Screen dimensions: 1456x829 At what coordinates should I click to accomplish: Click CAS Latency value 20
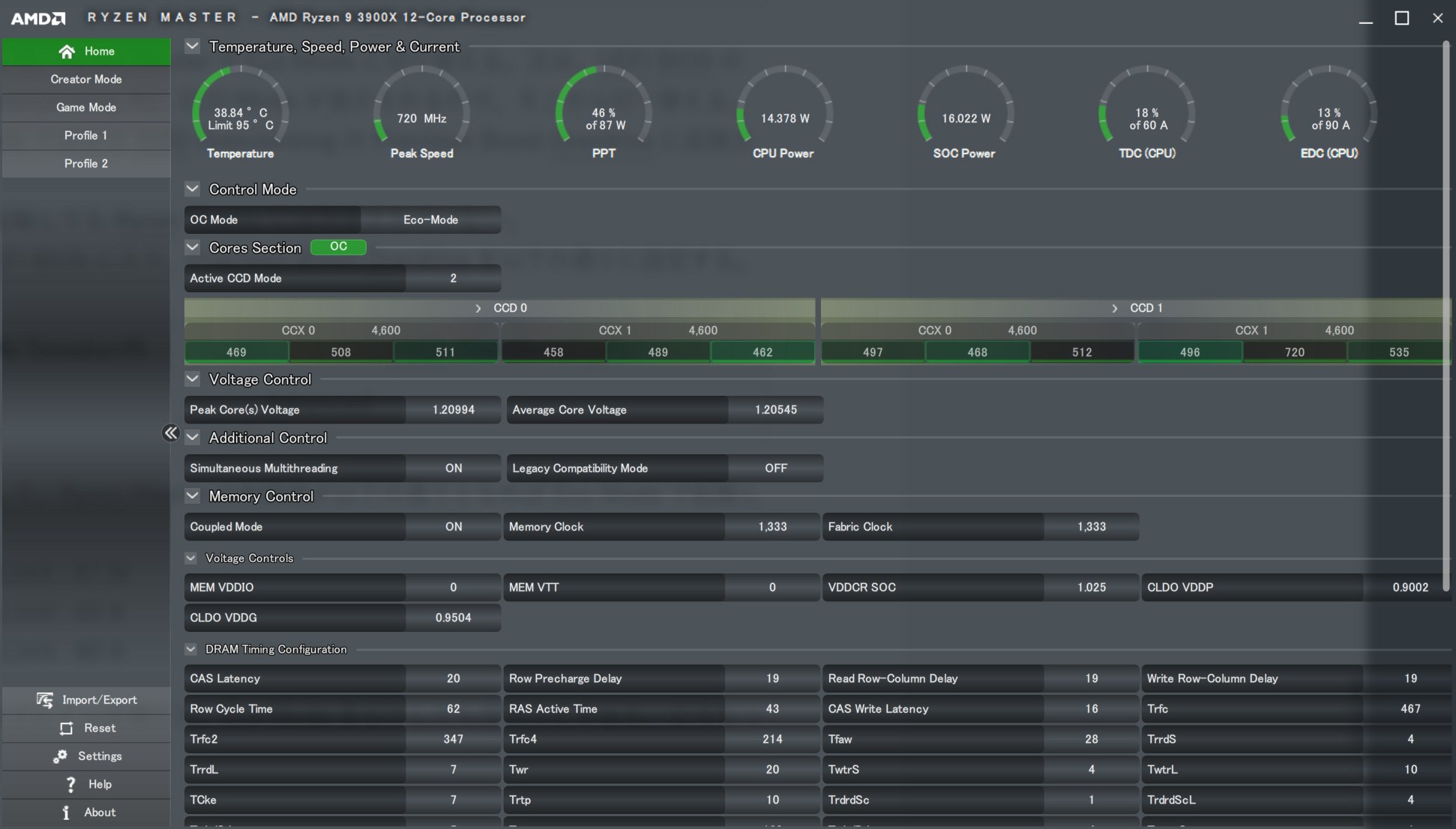coord(454,679)
